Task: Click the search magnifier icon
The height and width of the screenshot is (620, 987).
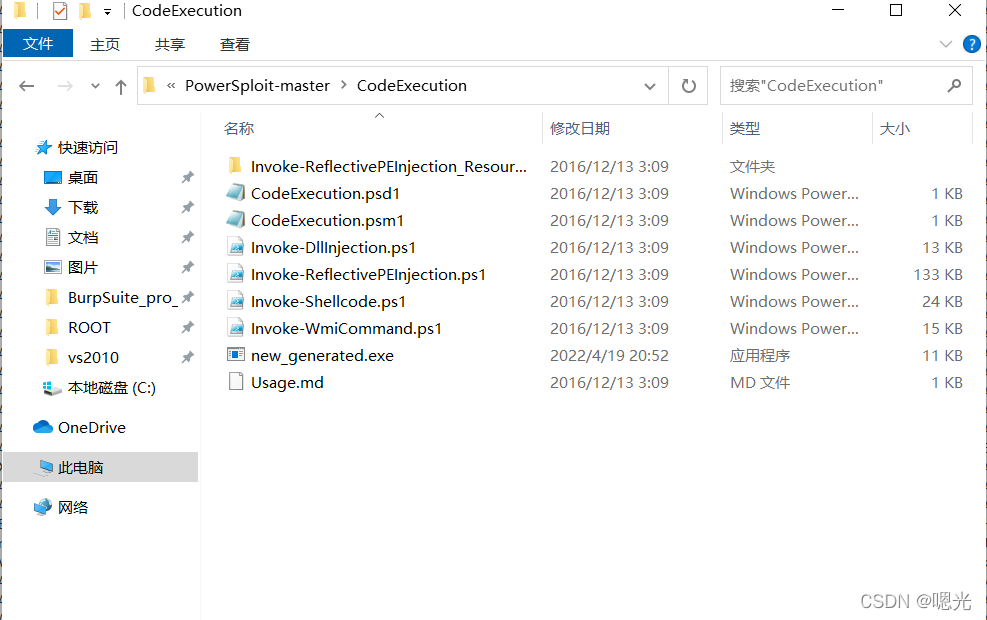Action: [x=954, y=86]
